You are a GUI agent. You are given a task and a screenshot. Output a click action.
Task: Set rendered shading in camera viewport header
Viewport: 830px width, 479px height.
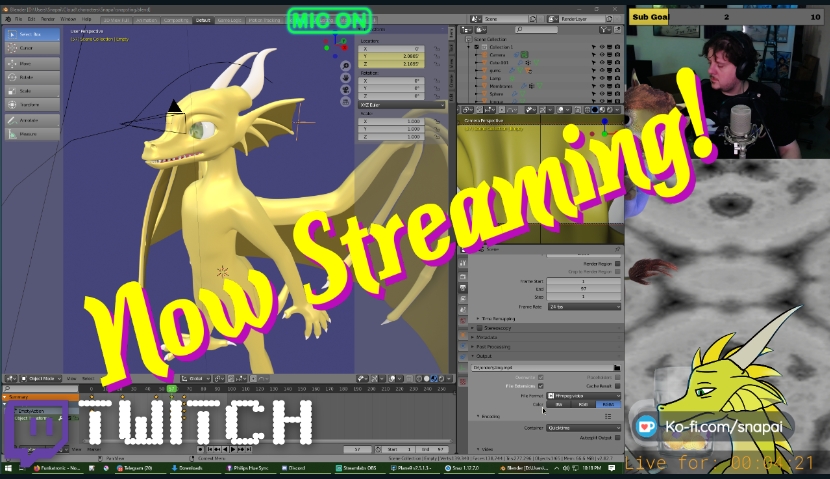tap(609, 110)
